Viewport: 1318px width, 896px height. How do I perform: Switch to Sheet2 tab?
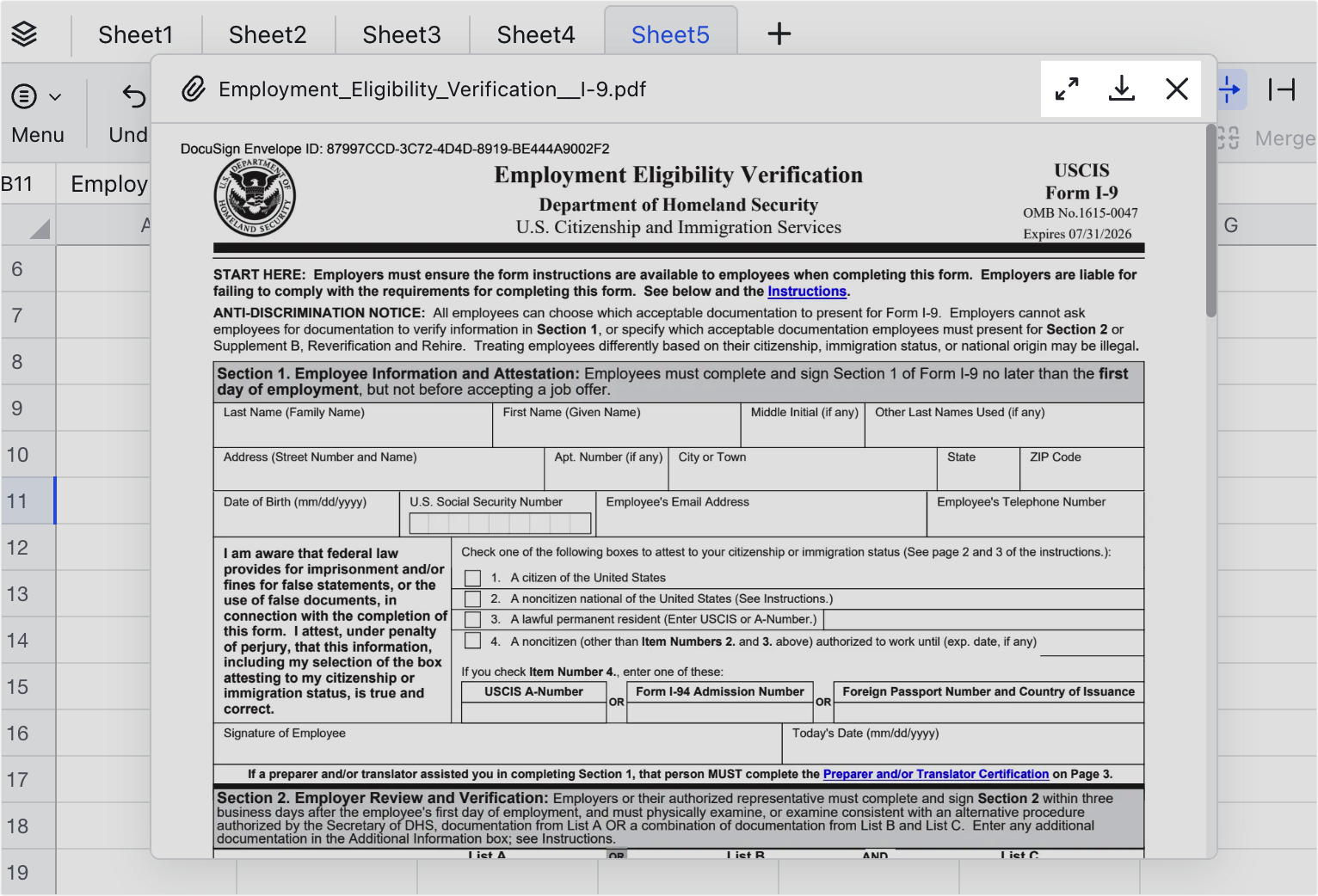268,34
